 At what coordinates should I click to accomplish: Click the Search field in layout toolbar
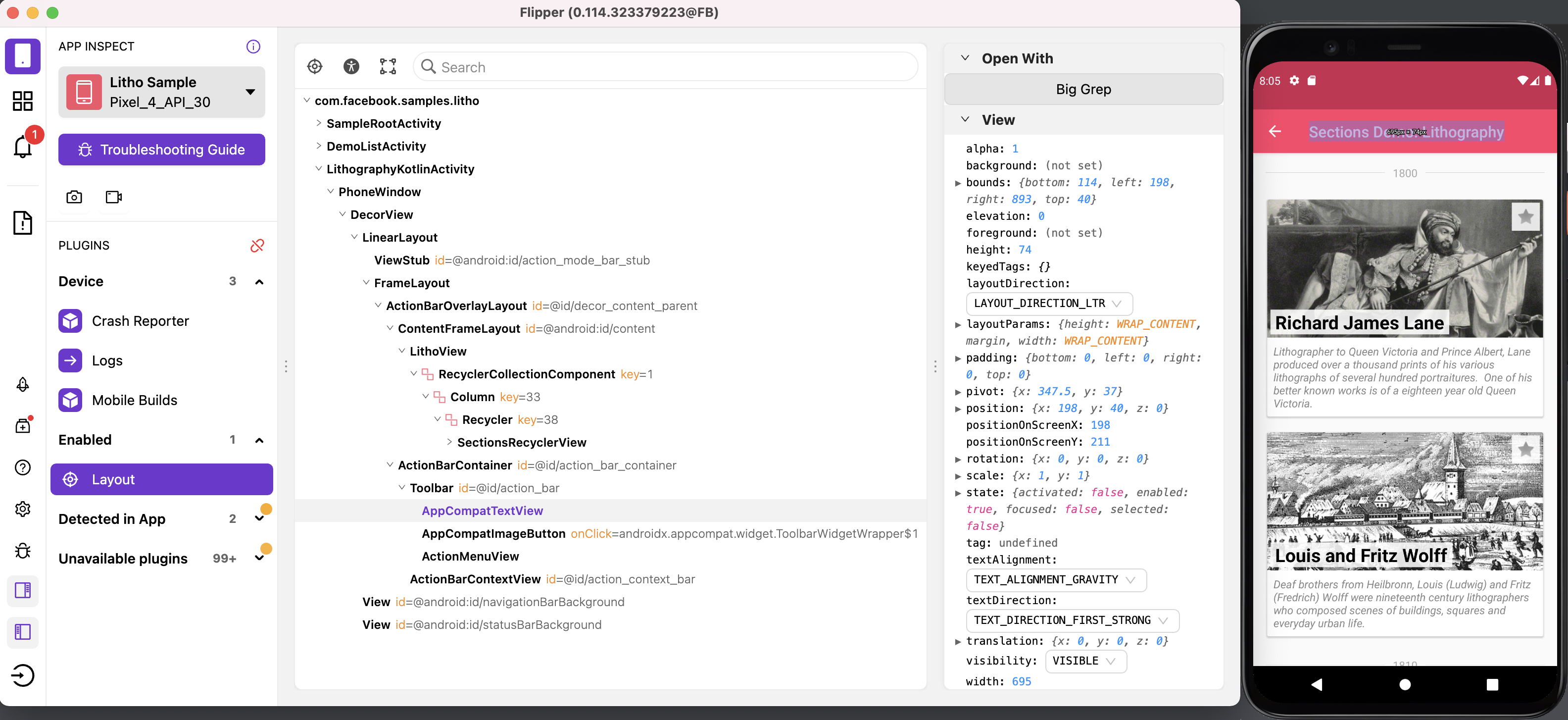tap(670, 67)
